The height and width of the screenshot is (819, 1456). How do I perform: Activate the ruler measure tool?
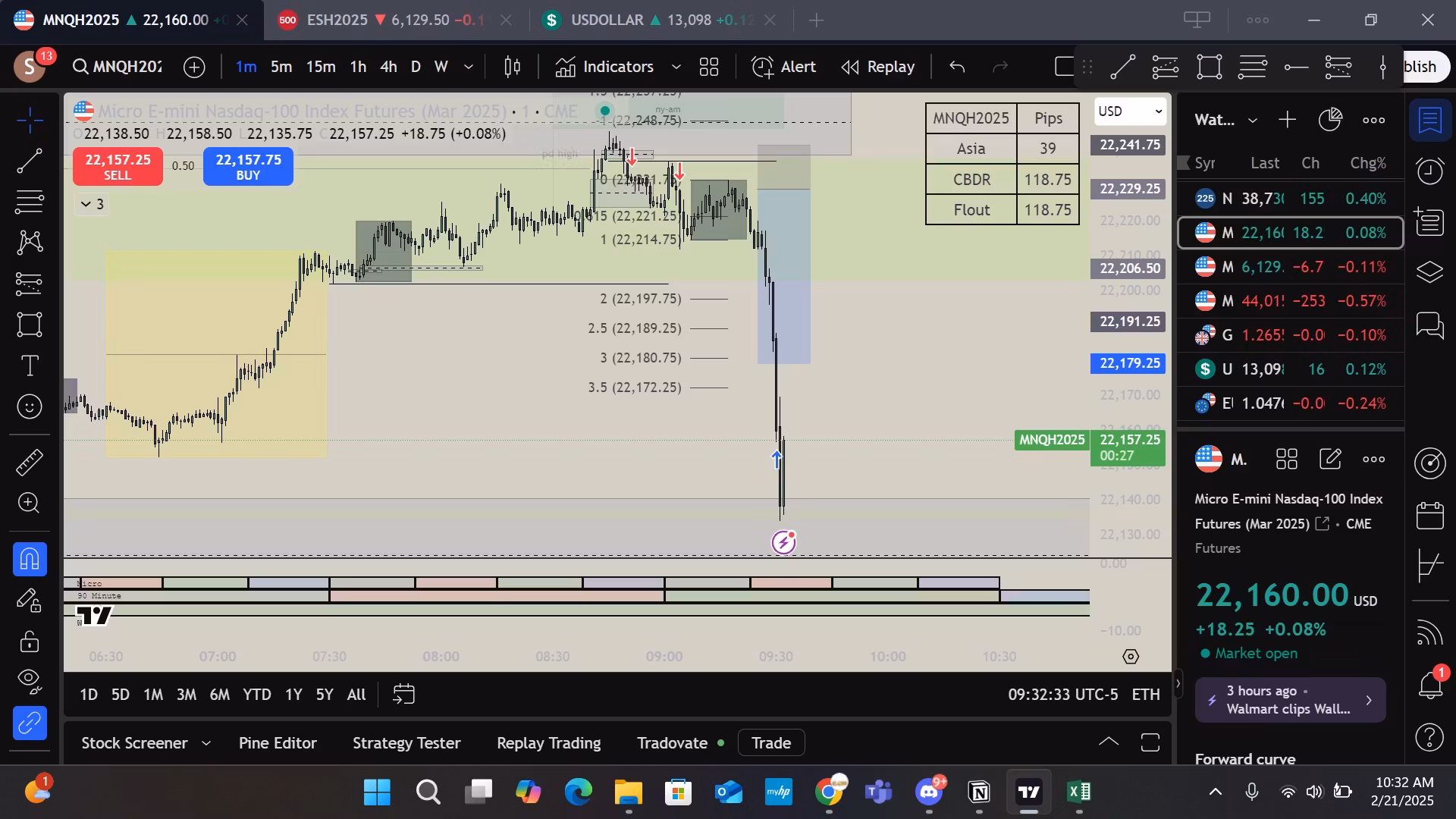30,462
